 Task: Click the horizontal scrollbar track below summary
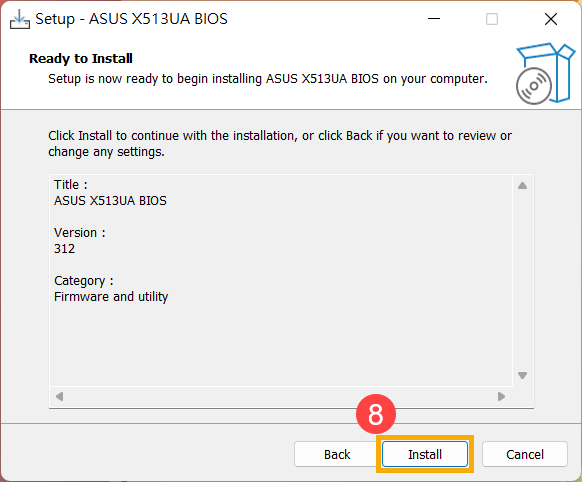[280, 397]
